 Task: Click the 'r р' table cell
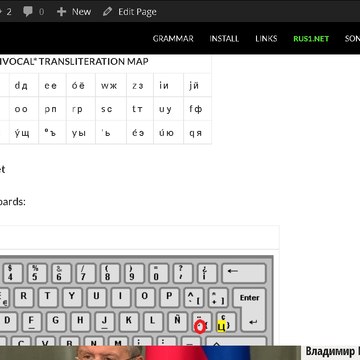tap(81, 109)
